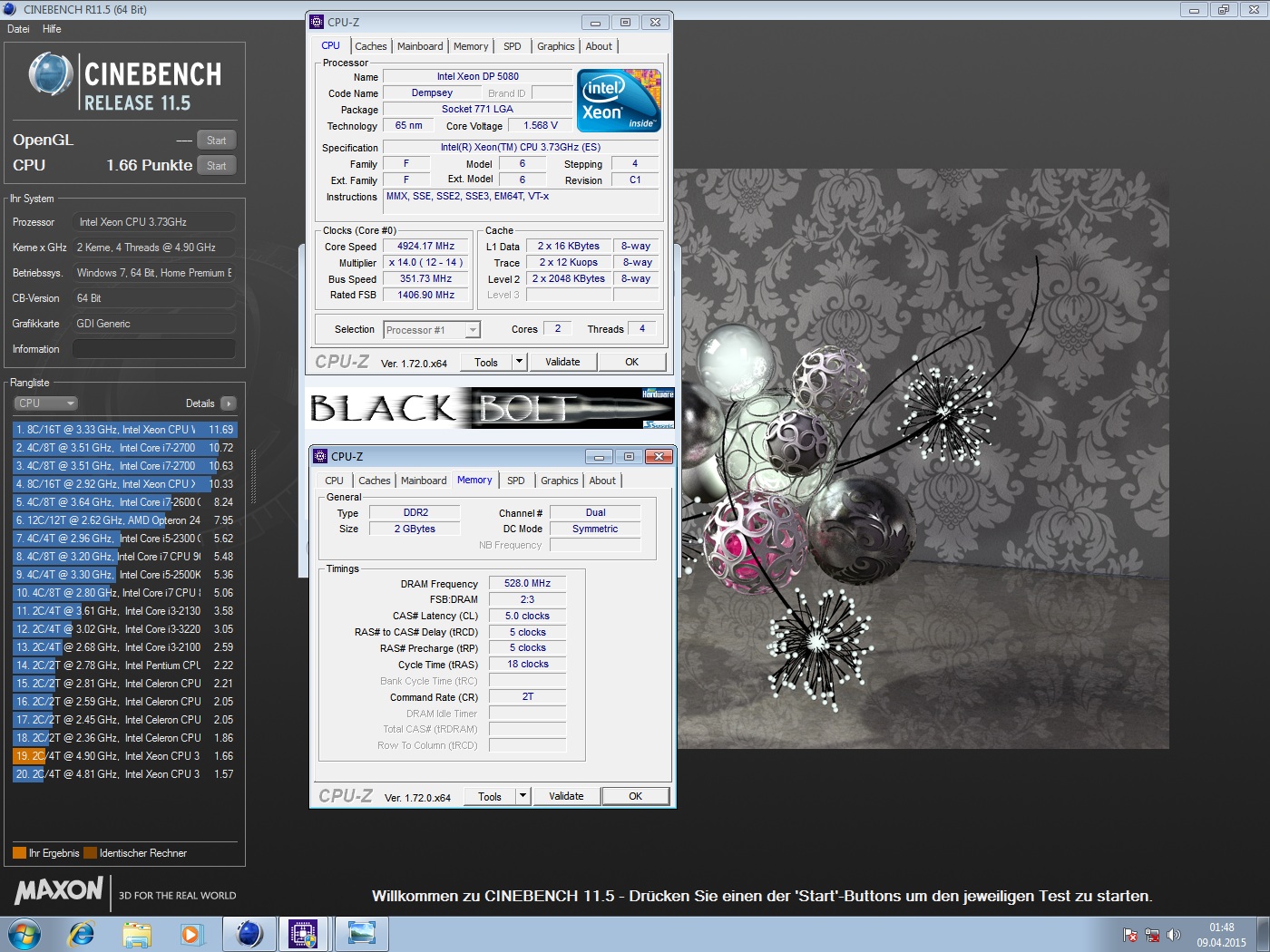1270x952 pixels.
Task: Switch to Memory tab in upper CPU-Z
Action: tap(471, 46)
